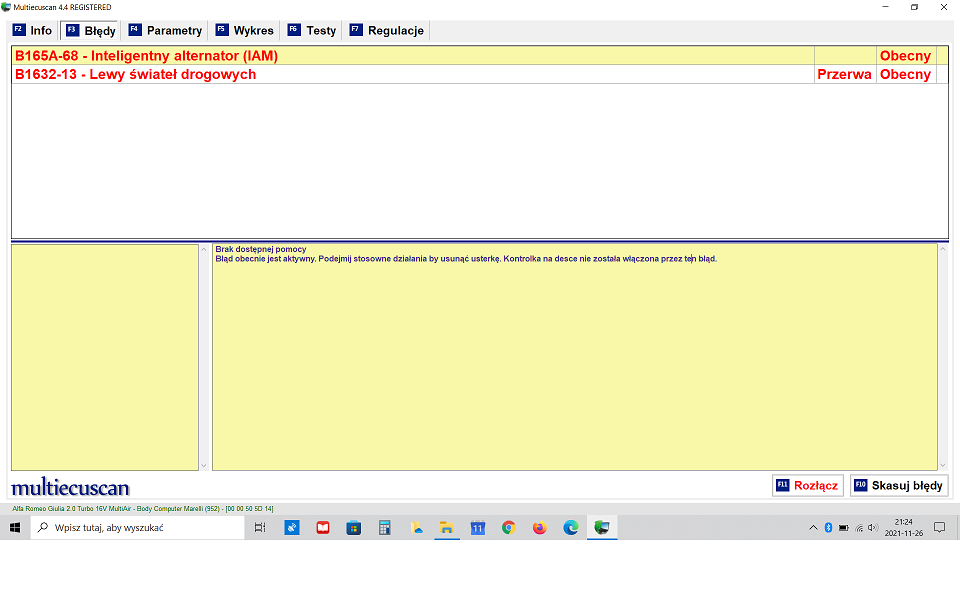This screenshot has height=600, width=960.
Task: Open the Calculator taskbar icon
Action: pyautogui.click(x=384, y=528)
